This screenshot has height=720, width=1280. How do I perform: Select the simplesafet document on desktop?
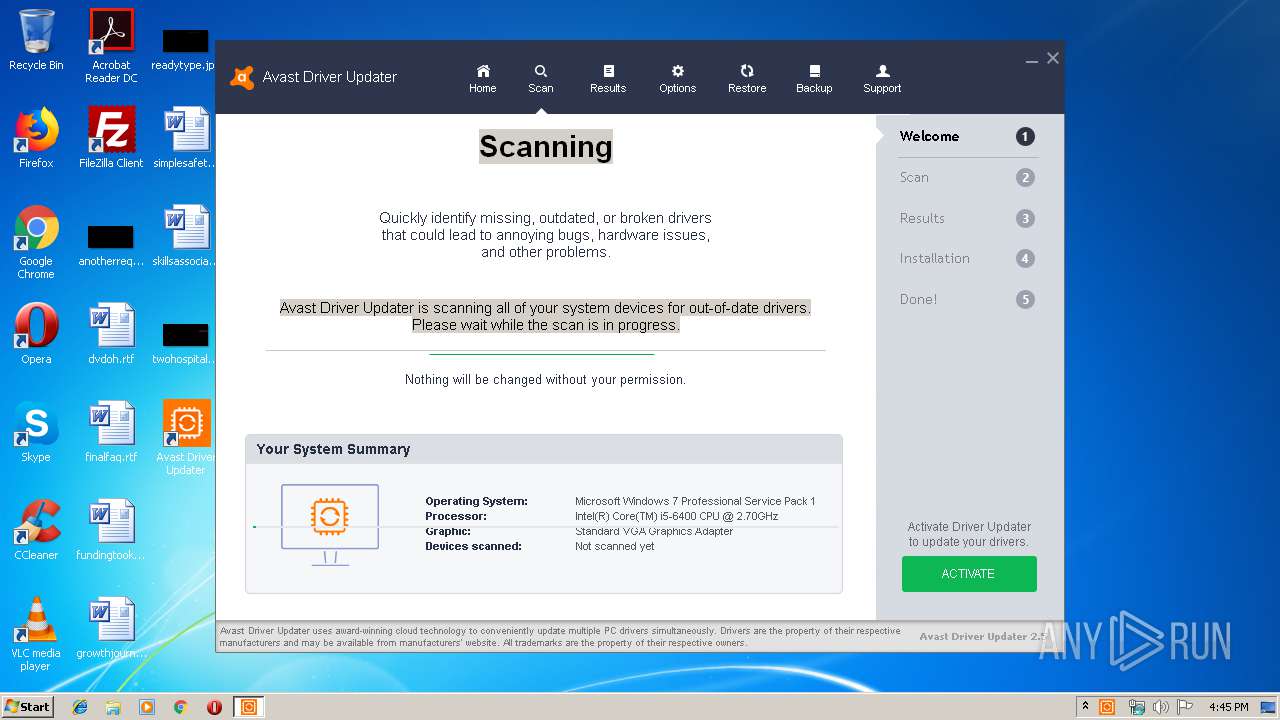pos(186,138)
